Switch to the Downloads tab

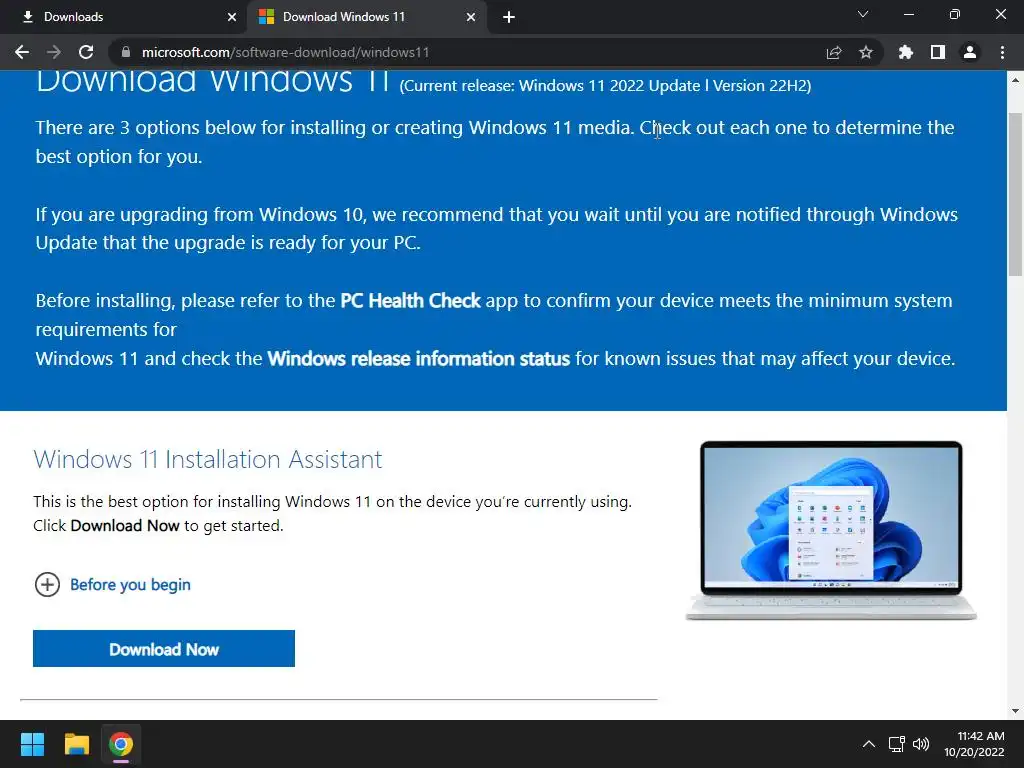pyautogui.click(x=124, y=17)
